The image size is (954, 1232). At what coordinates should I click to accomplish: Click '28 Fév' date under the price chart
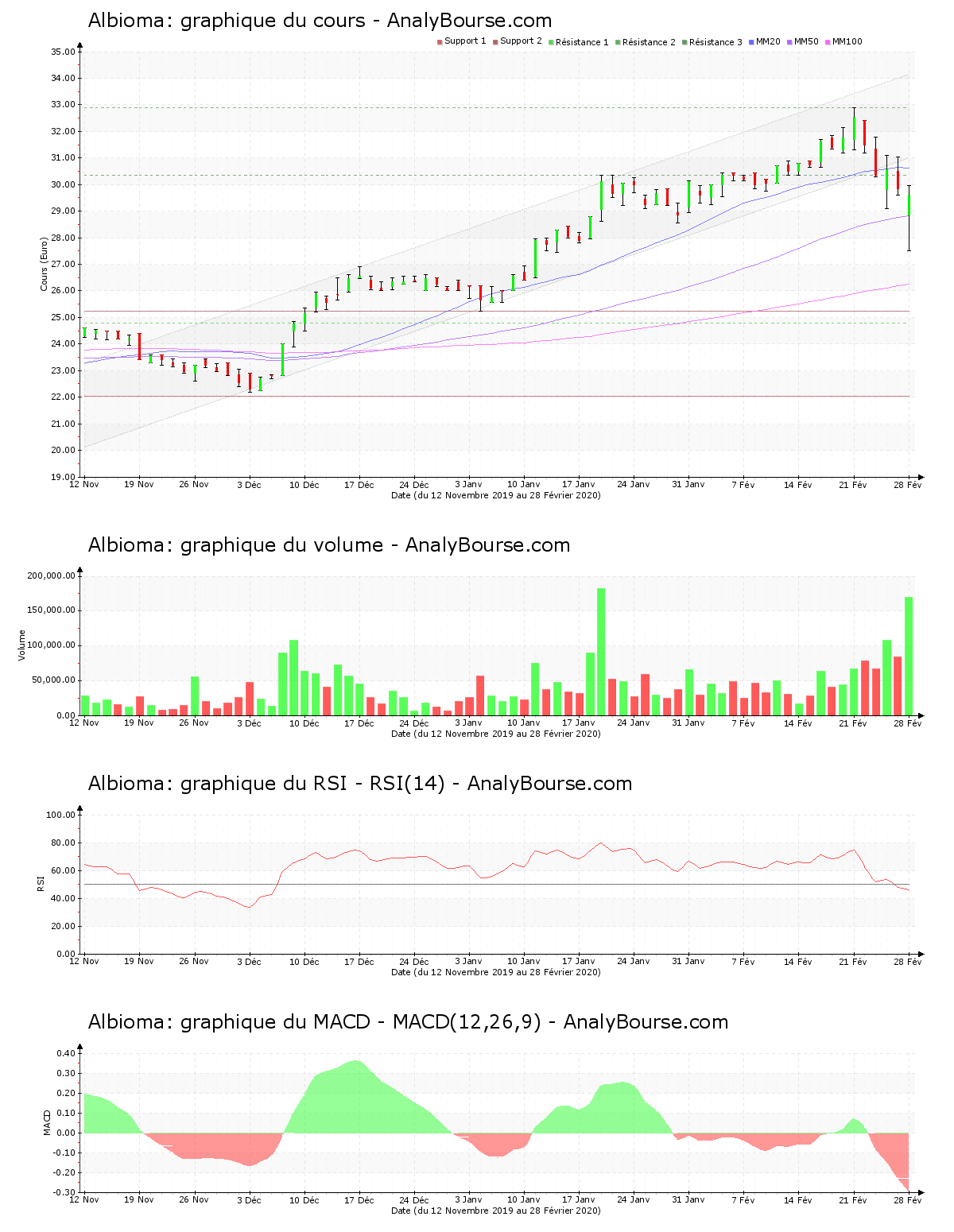[x=908, y=485]
